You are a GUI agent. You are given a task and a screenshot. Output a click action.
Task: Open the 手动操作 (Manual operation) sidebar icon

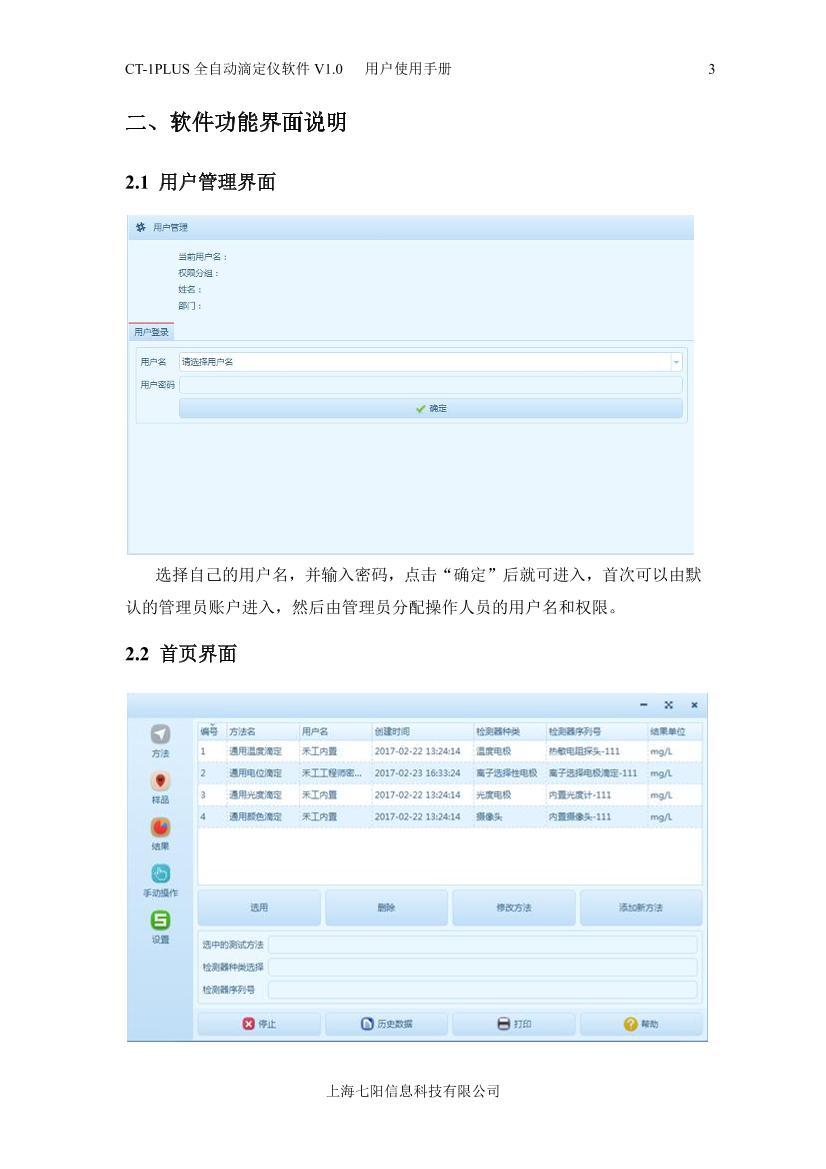pos(160,873)
